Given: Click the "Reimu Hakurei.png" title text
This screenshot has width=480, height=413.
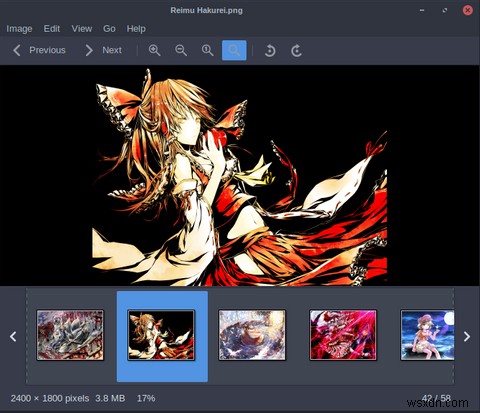Looking at the screenshot, I should click(206, 10).
